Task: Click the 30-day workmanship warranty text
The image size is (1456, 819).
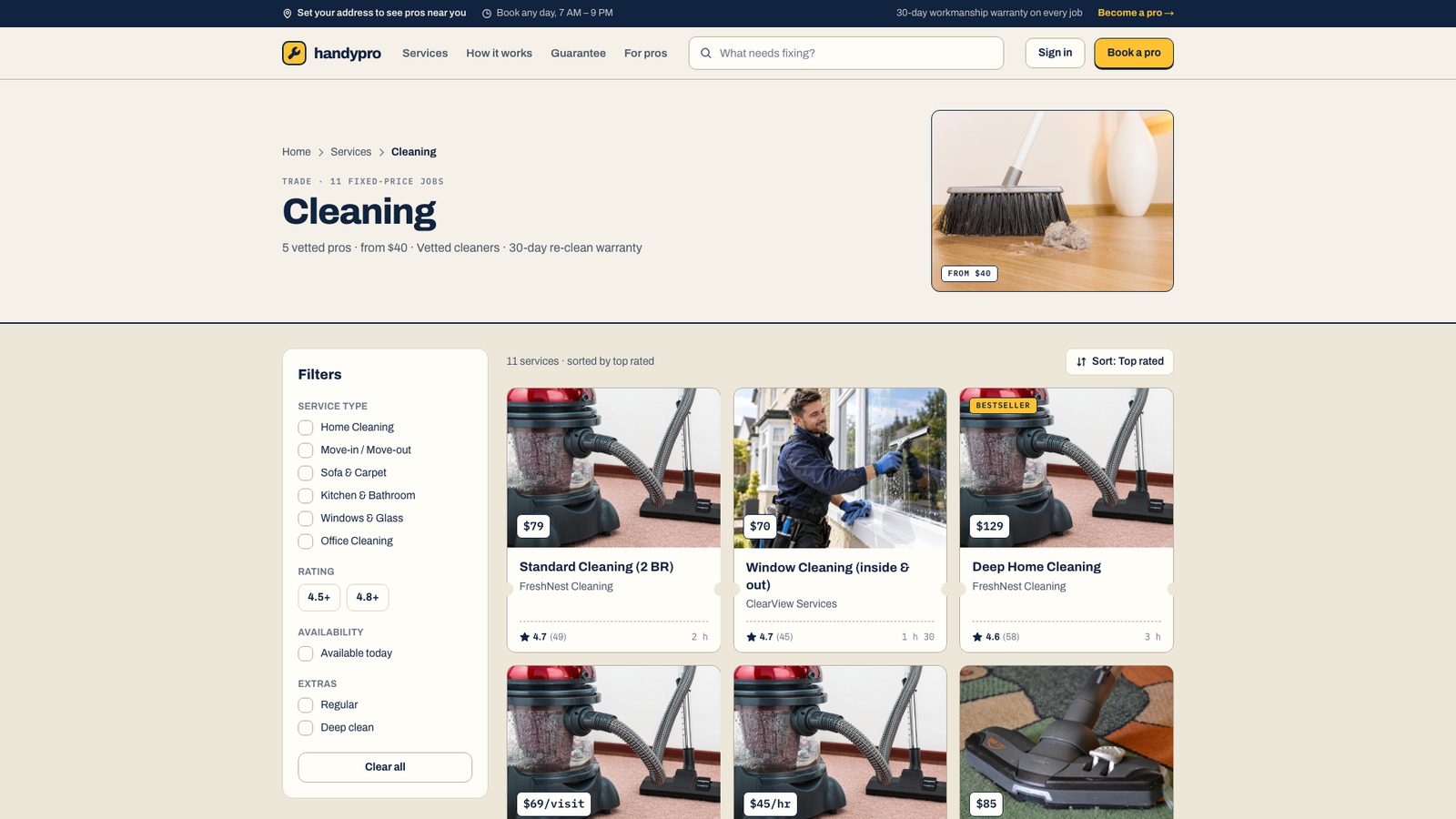Action: (989, 13)
